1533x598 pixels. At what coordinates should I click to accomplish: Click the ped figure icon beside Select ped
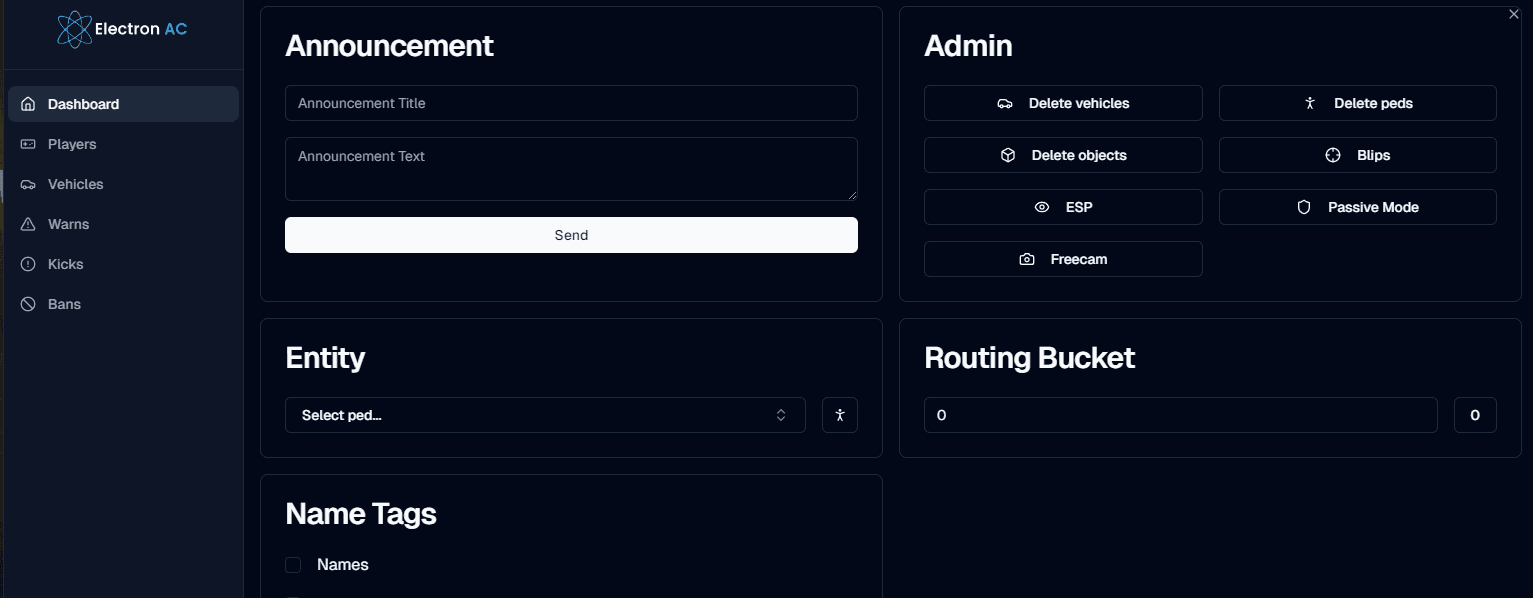(839, 415)
